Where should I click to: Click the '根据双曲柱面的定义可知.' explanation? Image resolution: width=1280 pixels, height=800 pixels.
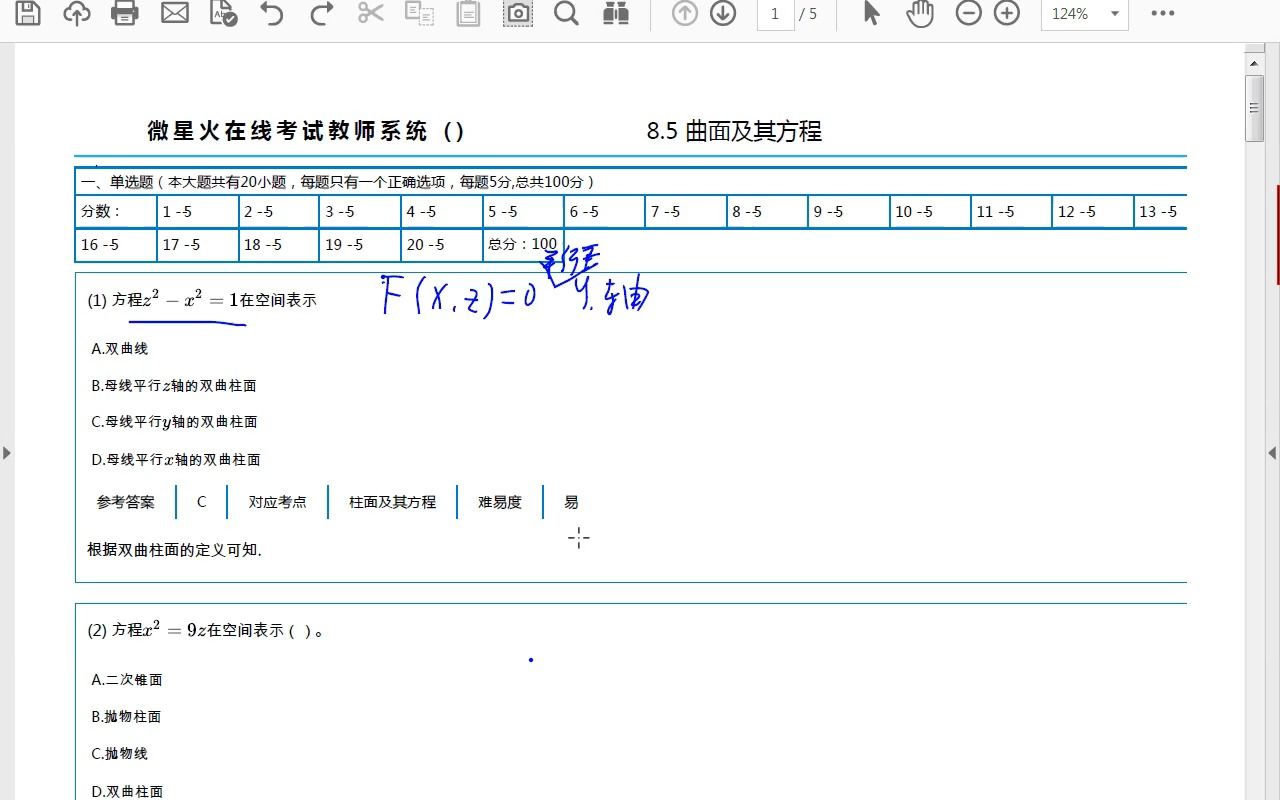[x=174, y=549]
